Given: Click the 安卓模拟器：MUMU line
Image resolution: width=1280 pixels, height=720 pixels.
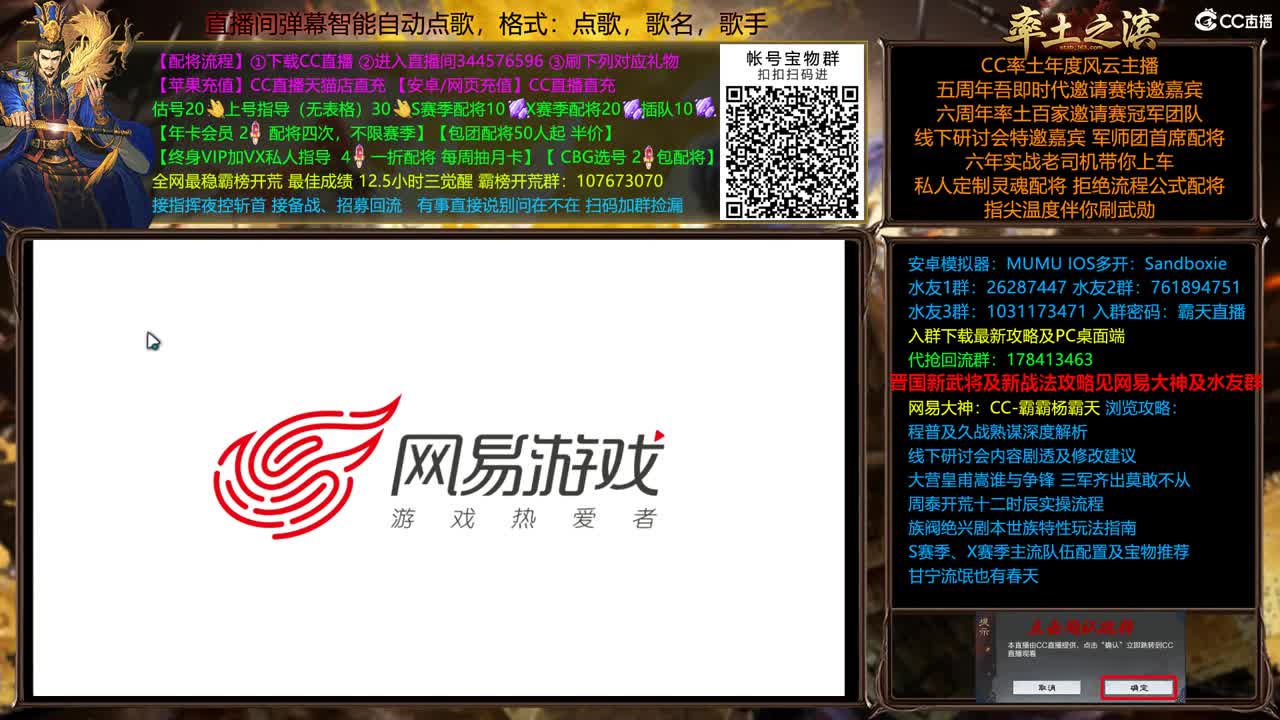Looking at the screenshot, I should 1067,264.
